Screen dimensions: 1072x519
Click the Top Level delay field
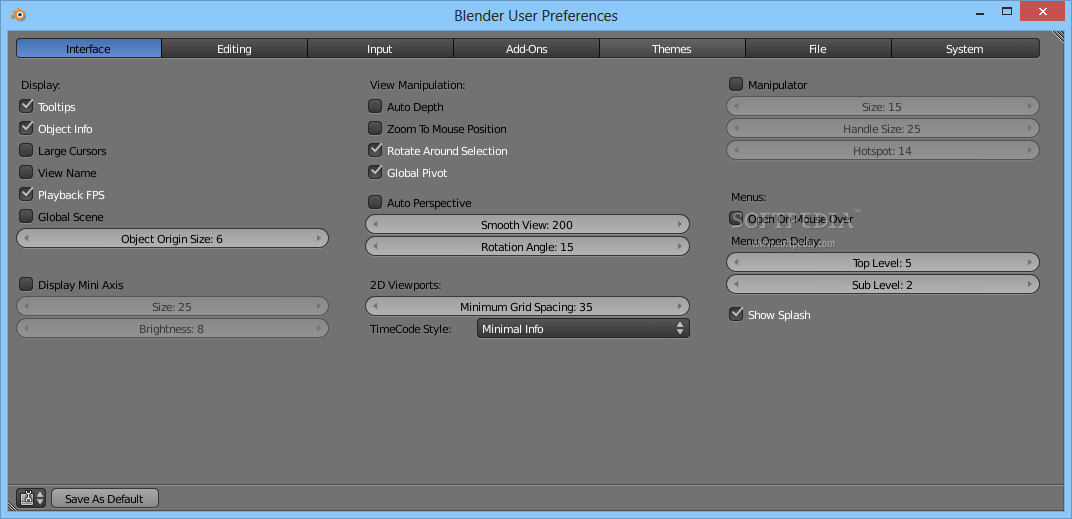point(883,263)
